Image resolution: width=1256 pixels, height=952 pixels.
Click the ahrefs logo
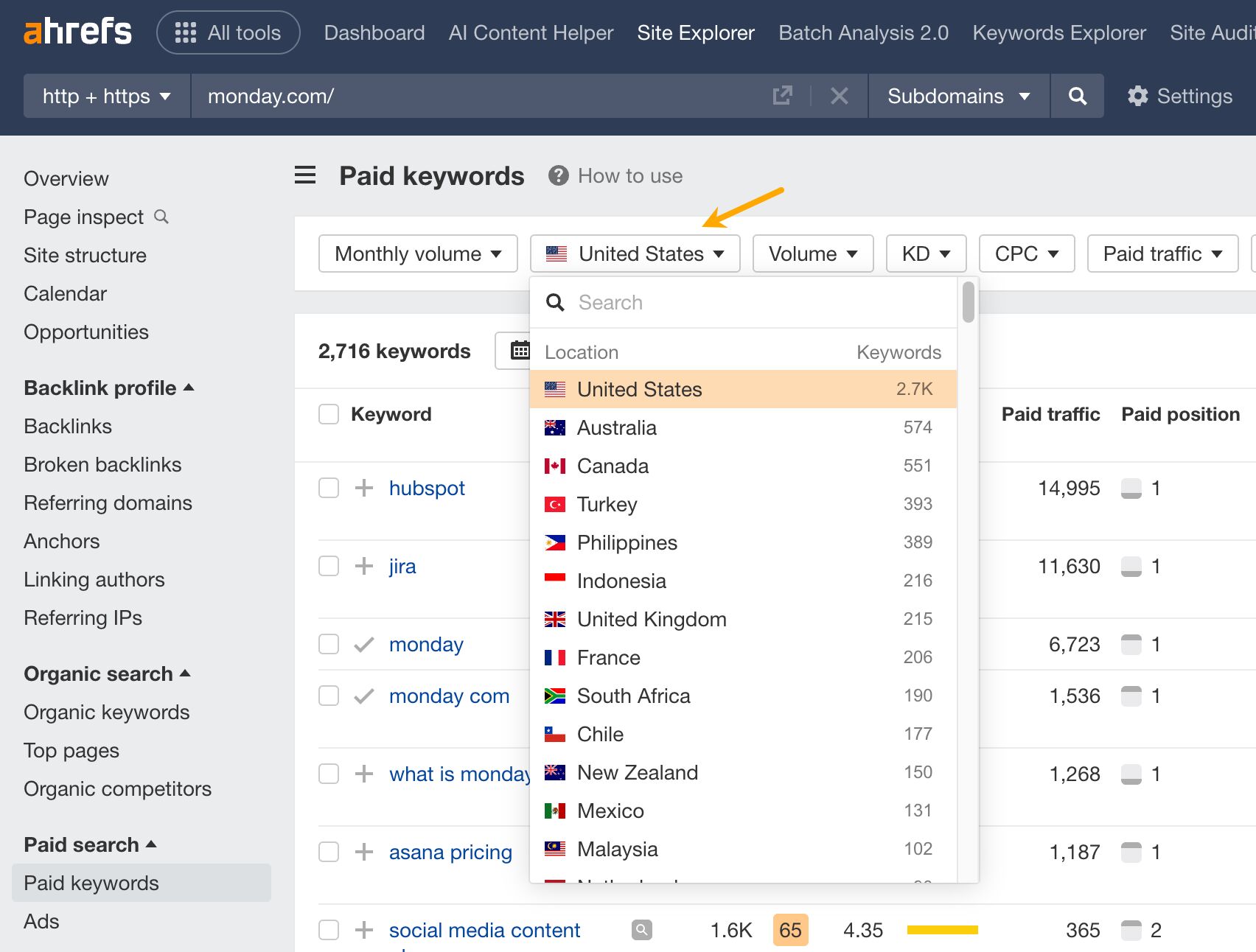(x=77, y=31)
